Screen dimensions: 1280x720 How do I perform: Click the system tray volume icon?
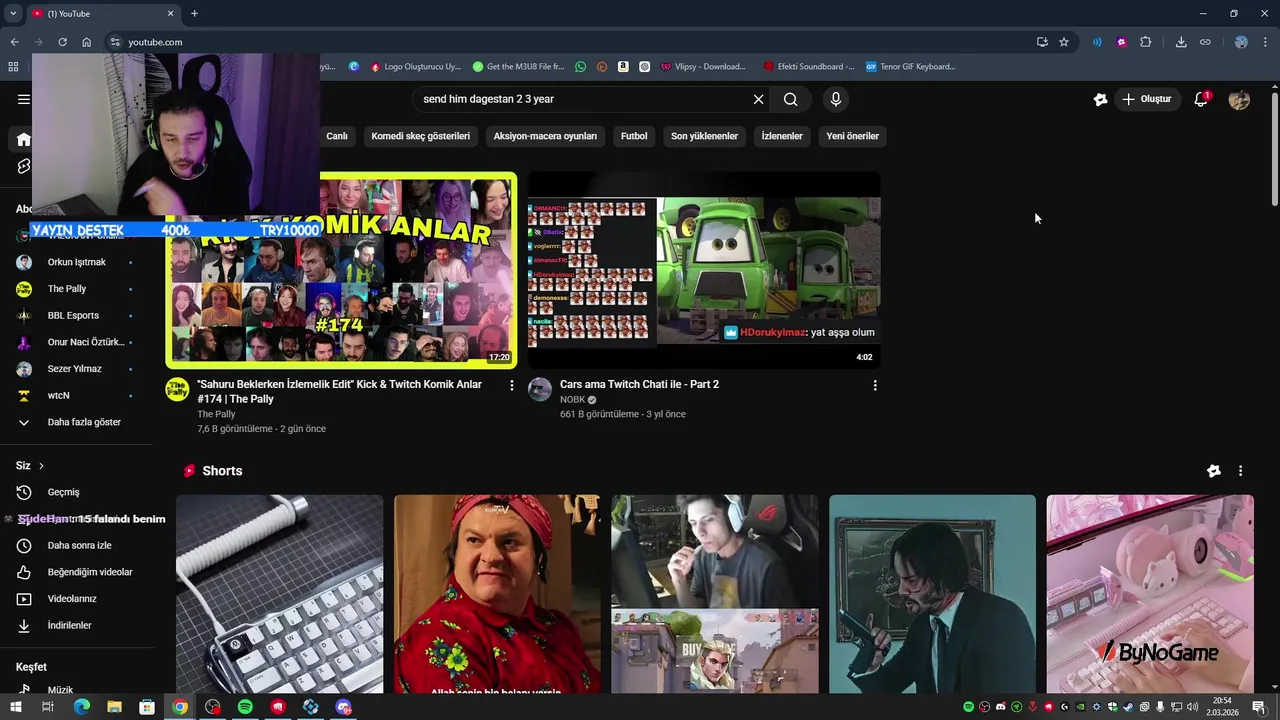1192,707
